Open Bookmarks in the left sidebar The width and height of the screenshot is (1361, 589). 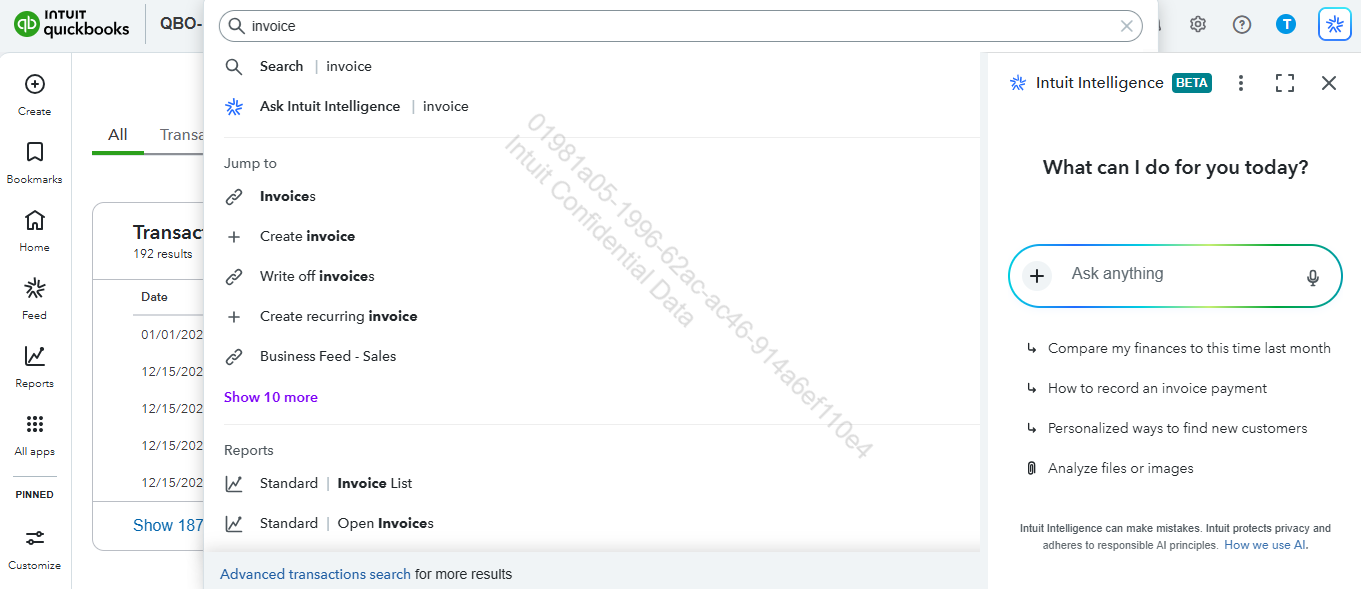click(34, 152)
